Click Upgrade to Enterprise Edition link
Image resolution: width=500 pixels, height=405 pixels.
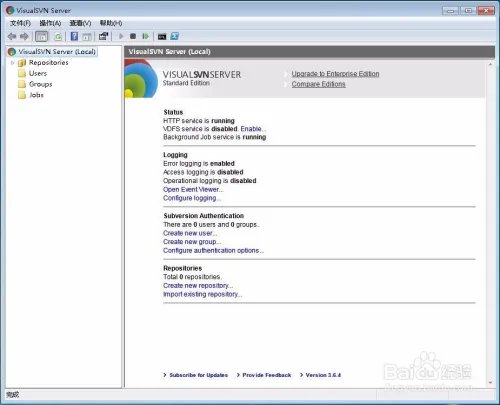(x=335, y=74)
